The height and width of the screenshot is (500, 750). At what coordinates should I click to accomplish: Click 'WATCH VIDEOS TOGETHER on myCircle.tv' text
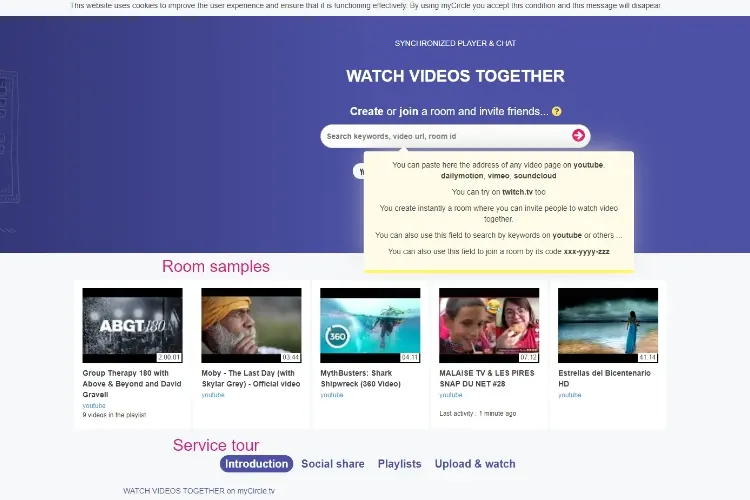coord(199,491)
